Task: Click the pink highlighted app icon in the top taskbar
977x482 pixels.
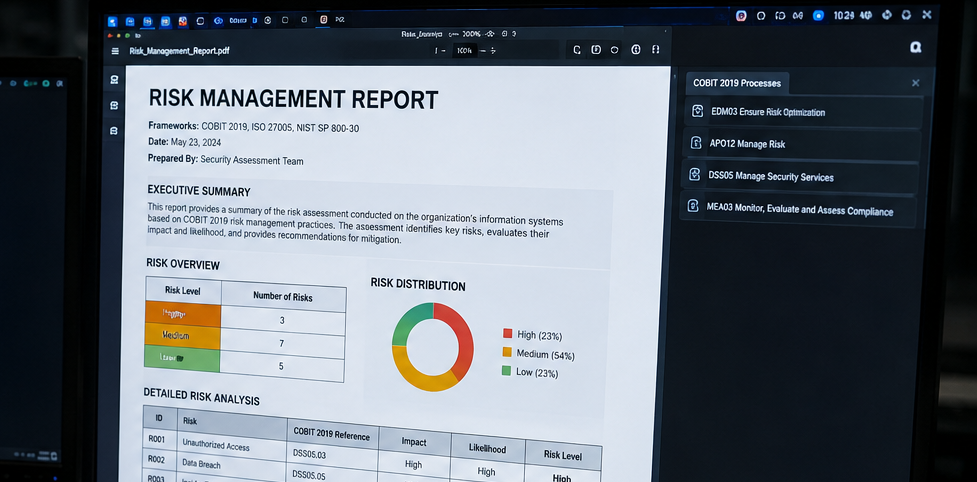Action: 323,20
